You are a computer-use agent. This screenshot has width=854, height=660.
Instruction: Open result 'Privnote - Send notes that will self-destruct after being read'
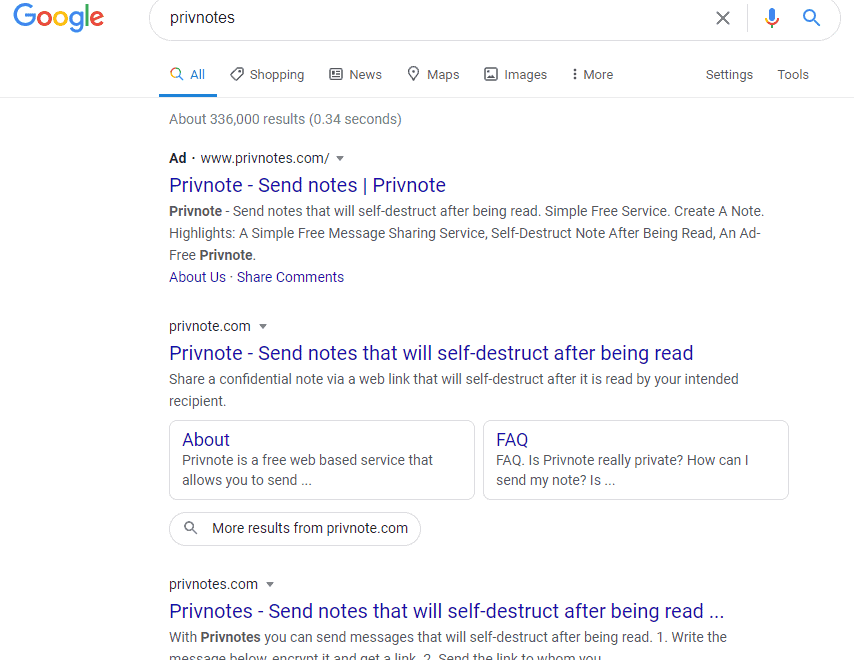[x=431, y=353]
